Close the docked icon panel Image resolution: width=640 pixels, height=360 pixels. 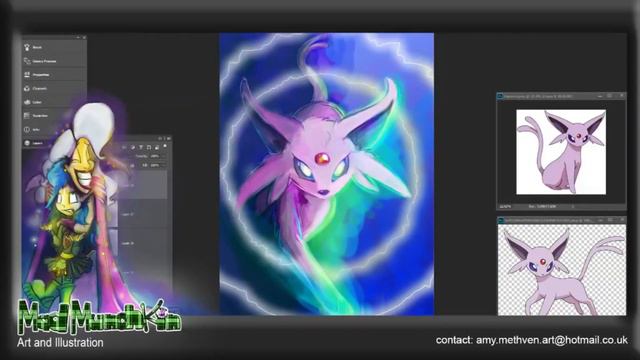point(84,38)
